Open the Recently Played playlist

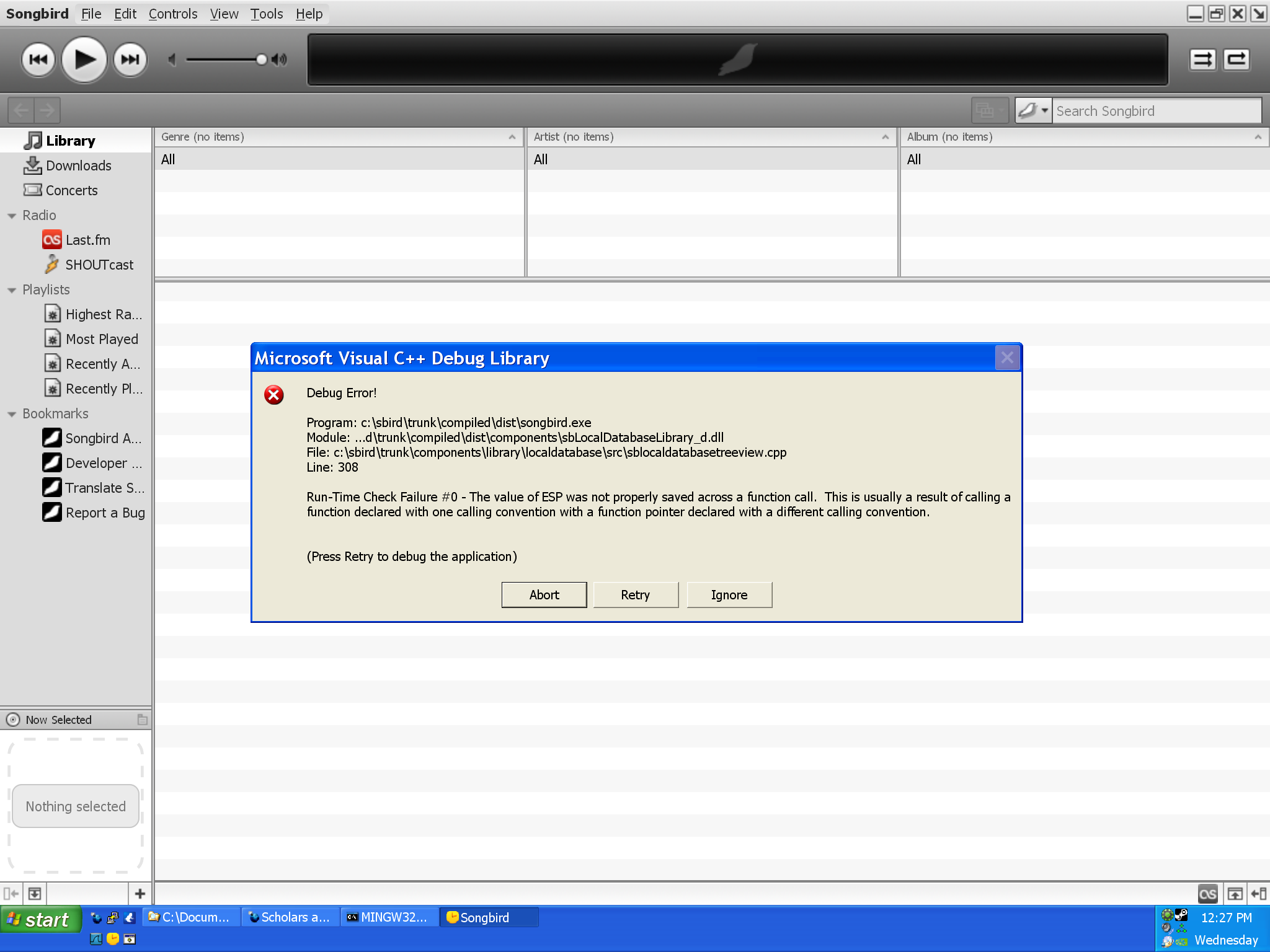(x=76, y=389)
